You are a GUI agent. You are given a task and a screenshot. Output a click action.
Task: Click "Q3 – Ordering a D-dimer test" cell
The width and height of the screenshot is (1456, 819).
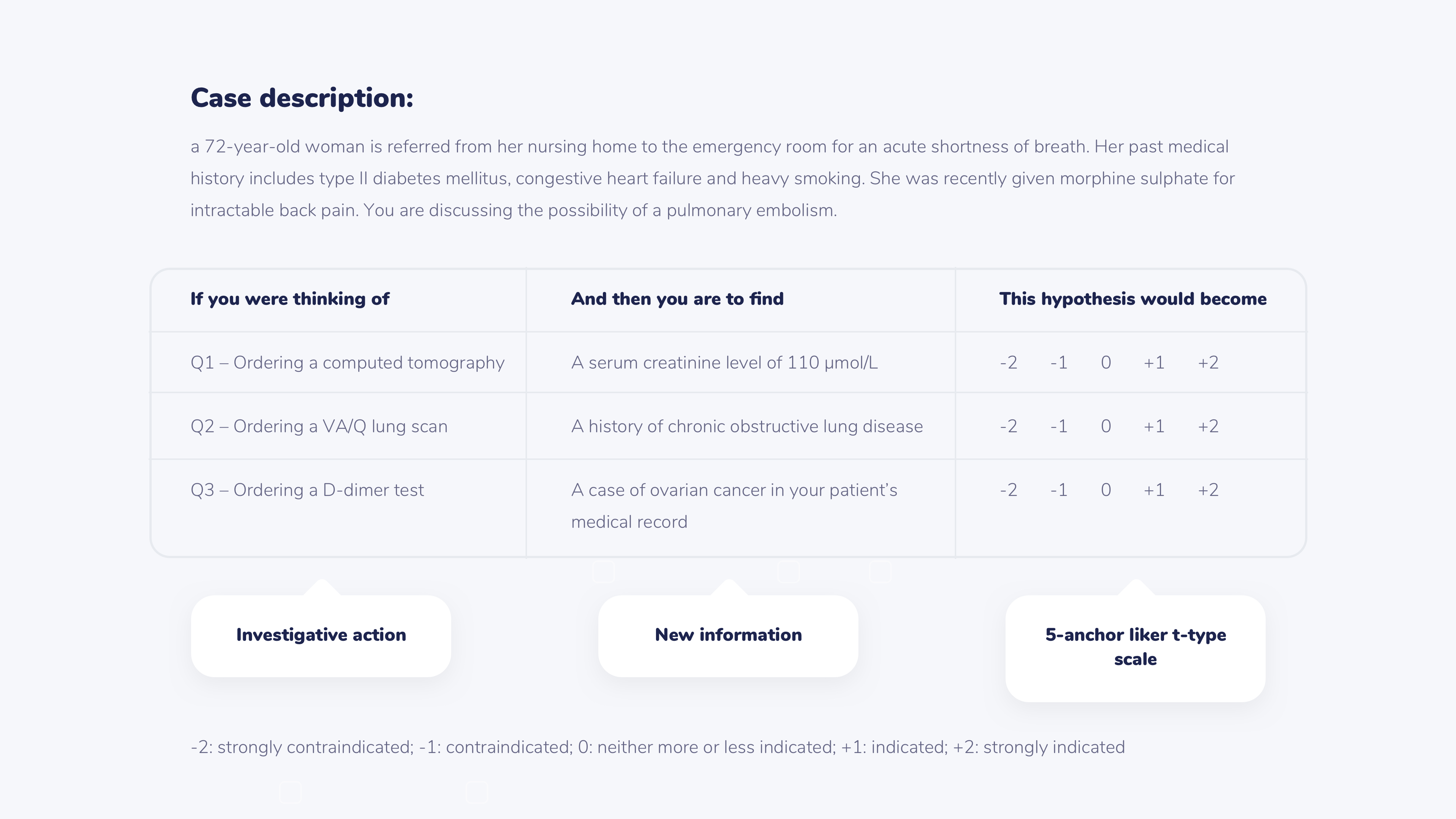coord(307,490)
